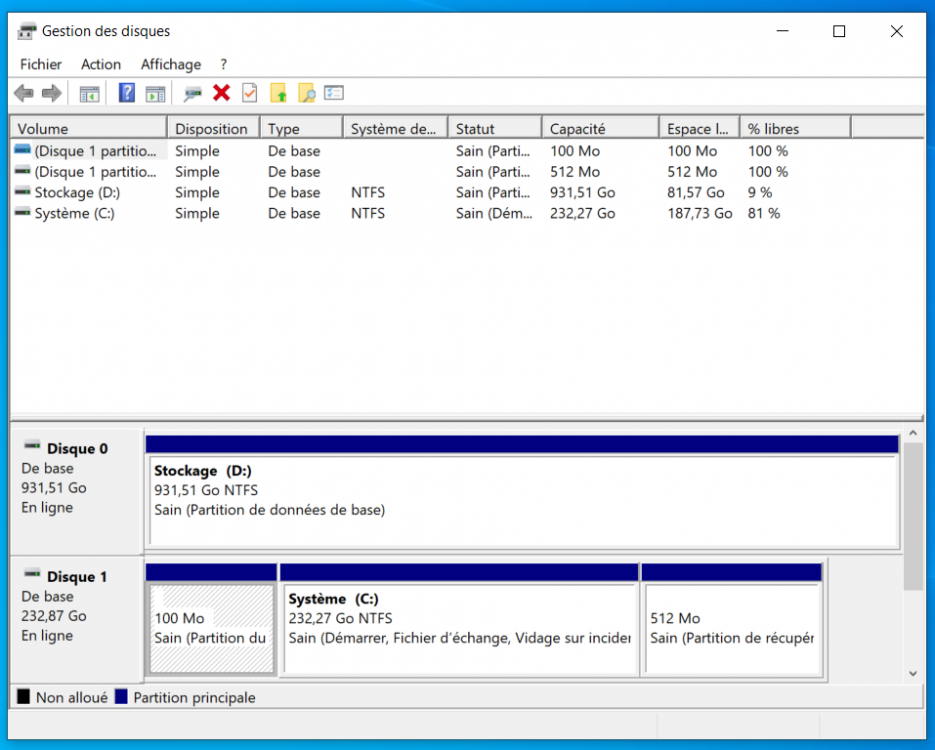Screen dimensions: 935x750
Task: Click the scroll down arrow in disk pane
Action: coord(912,674)
